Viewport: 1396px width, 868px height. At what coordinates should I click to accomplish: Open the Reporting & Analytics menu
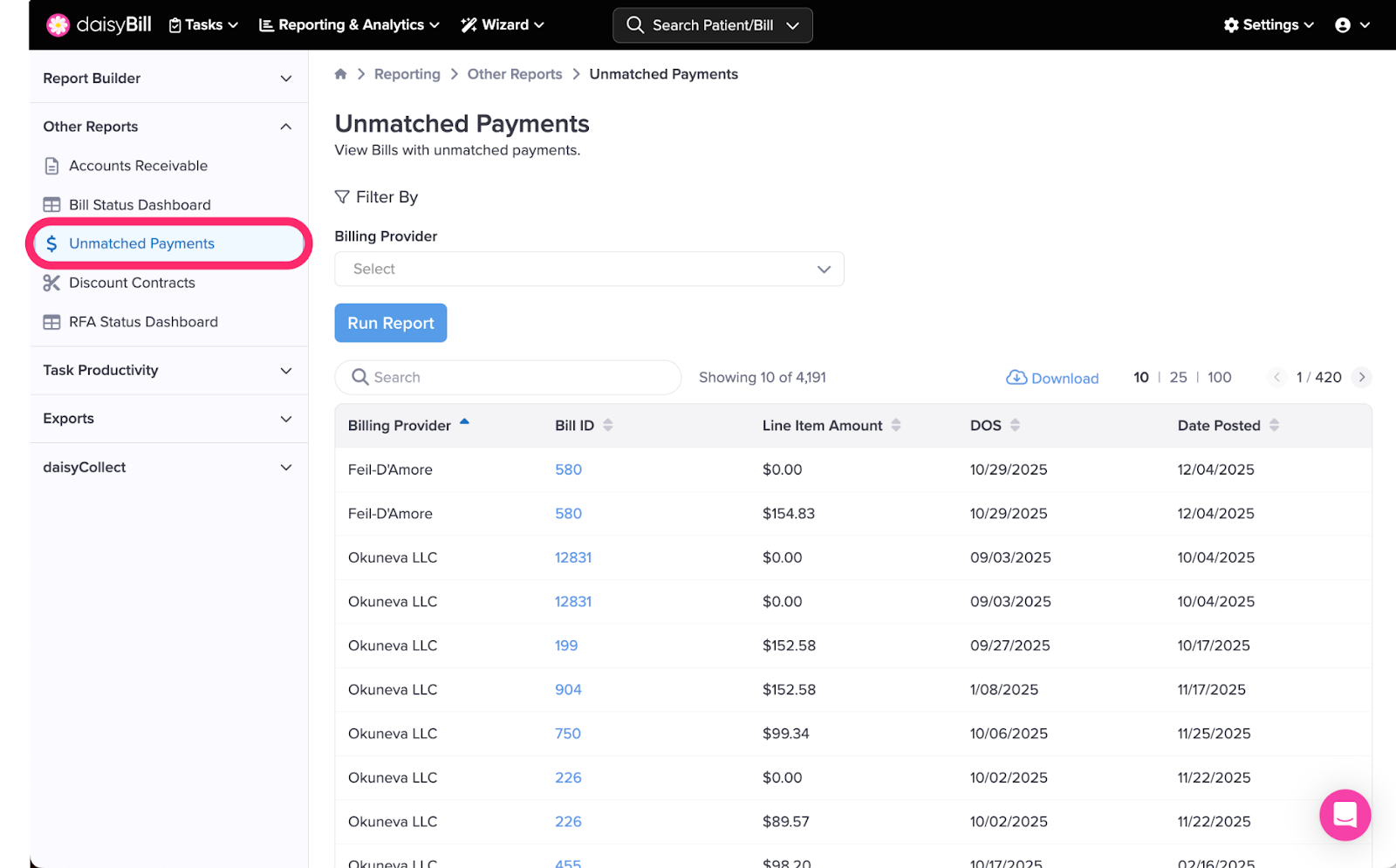349,25
